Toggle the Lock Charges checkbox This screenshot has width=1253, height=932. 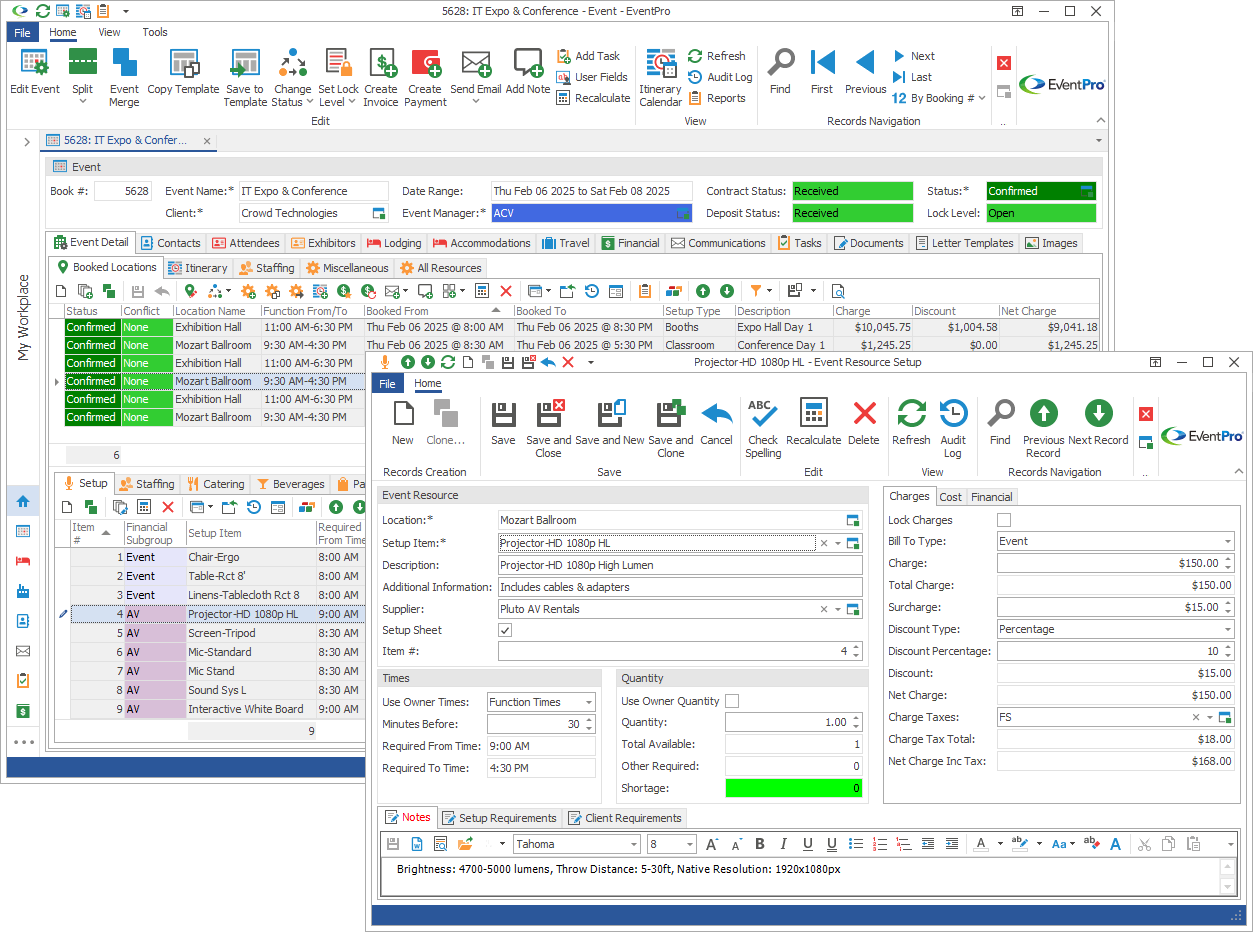pos(1004,520)
